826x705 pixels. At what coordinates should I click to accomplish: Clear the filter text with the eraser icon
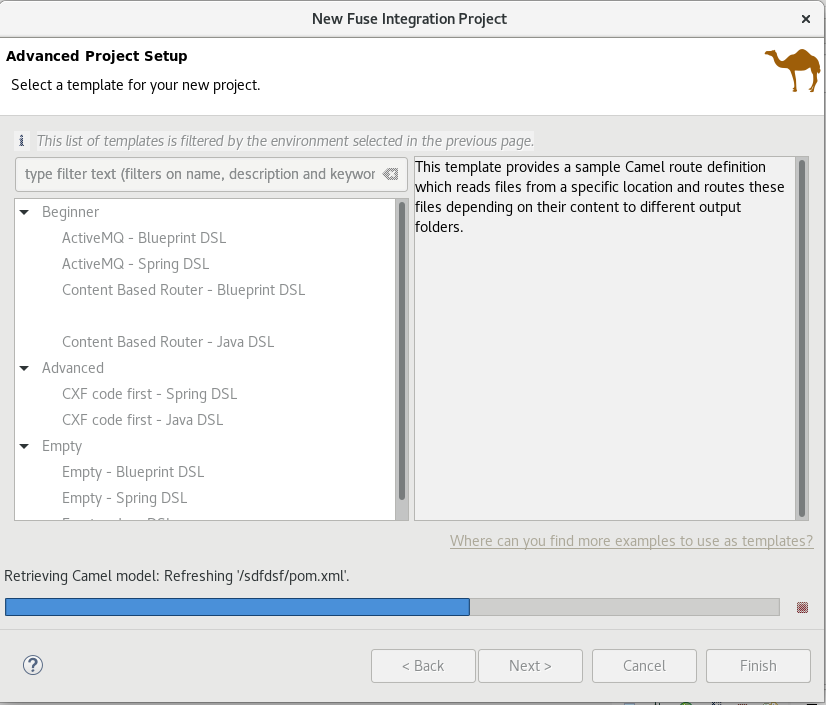pos(390,174)
